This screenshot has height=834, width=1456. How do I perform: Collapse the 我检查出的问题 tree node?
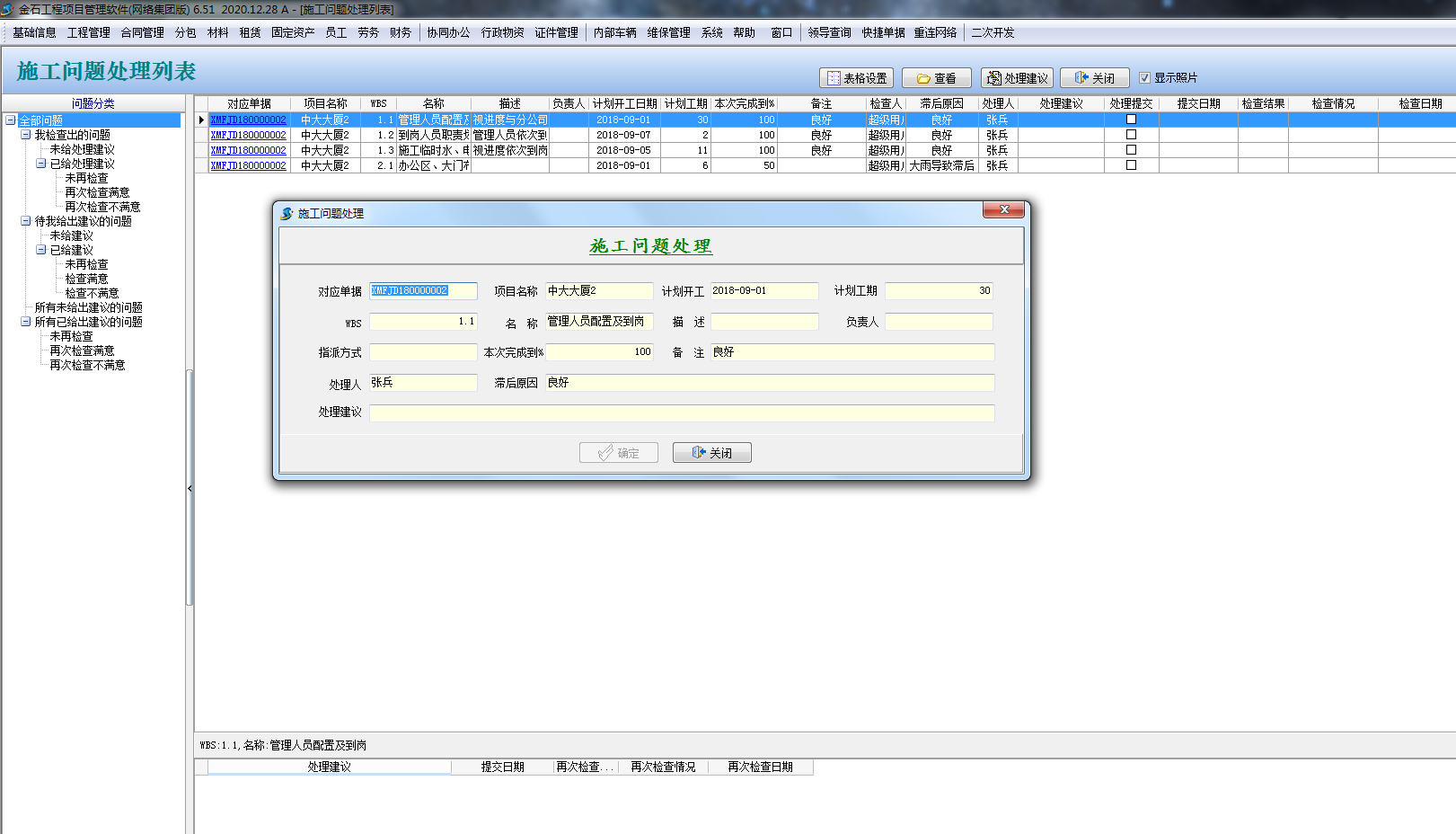pos(26,135)
